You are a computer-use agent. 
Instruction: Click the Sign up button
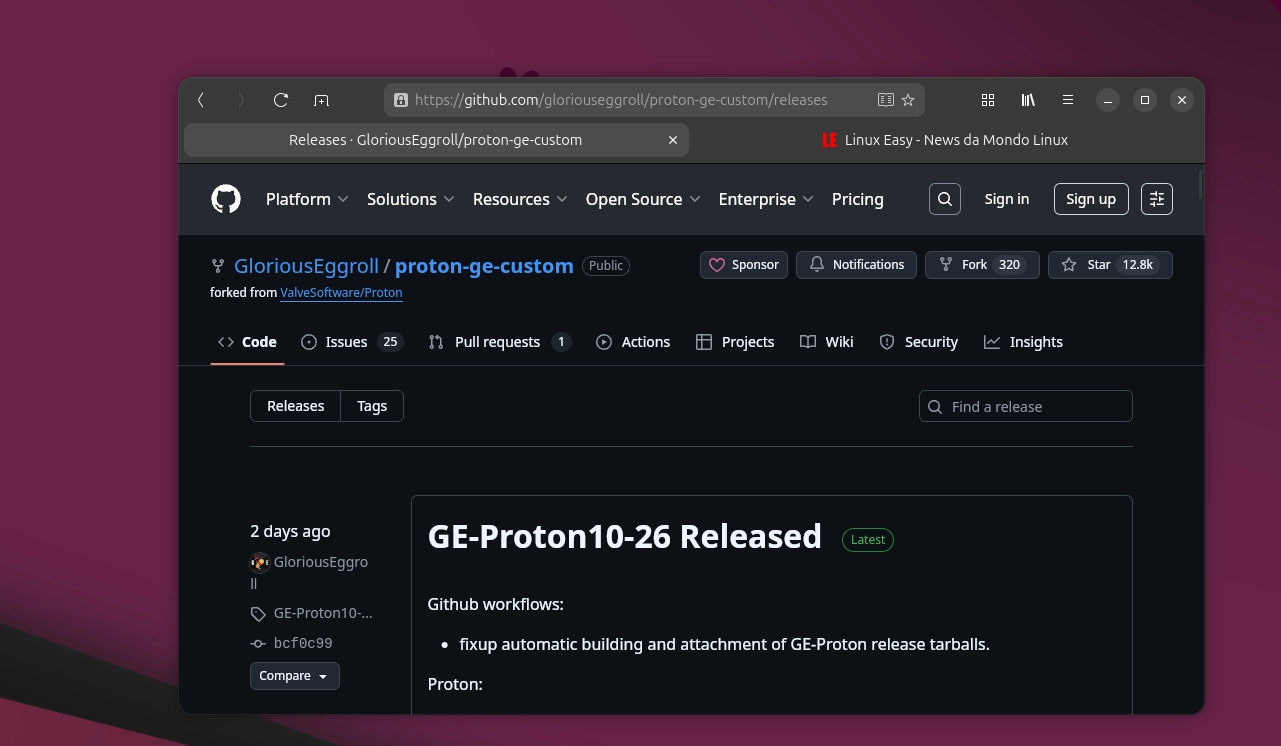[x=1090, y=198]
